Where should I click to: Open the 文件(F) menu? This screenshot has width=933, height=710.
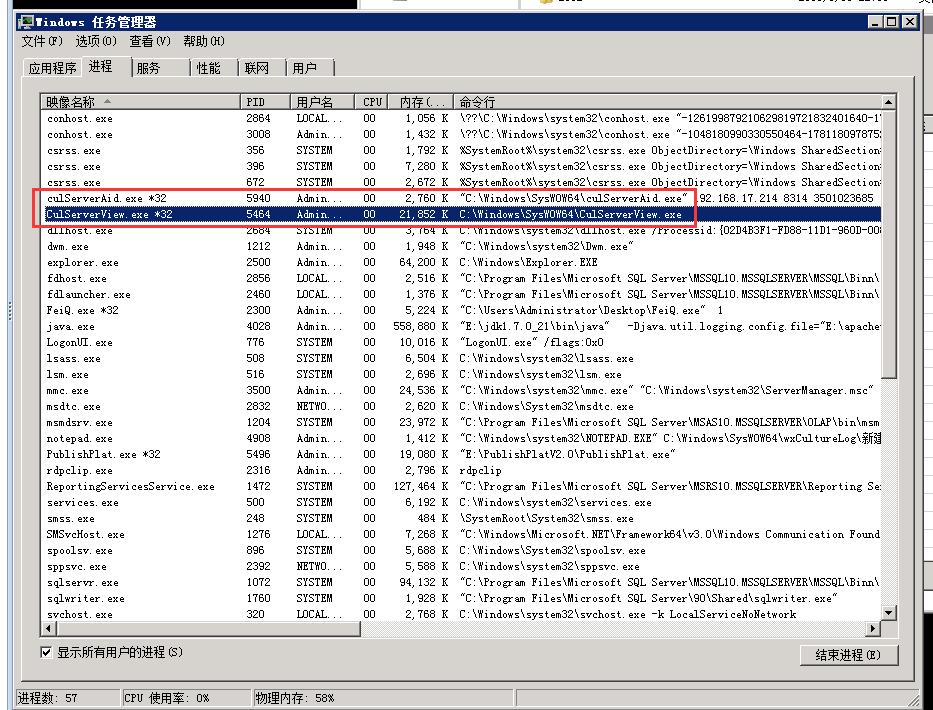point(42,41)
